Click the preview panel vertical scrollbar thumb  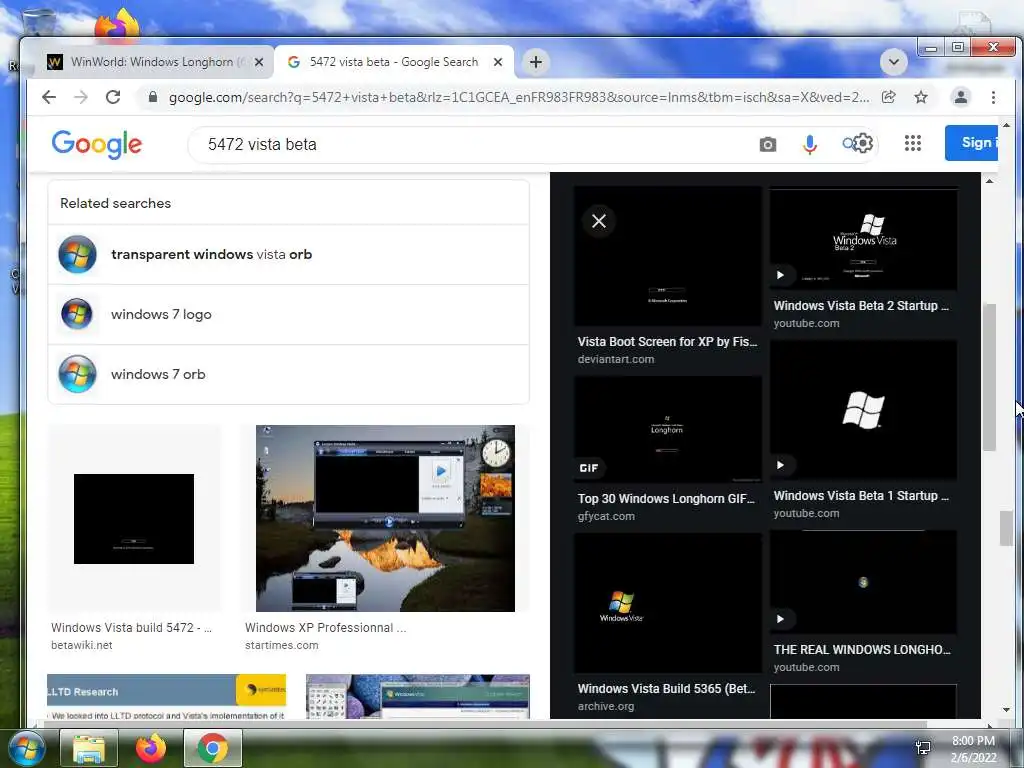coord(989,377)
